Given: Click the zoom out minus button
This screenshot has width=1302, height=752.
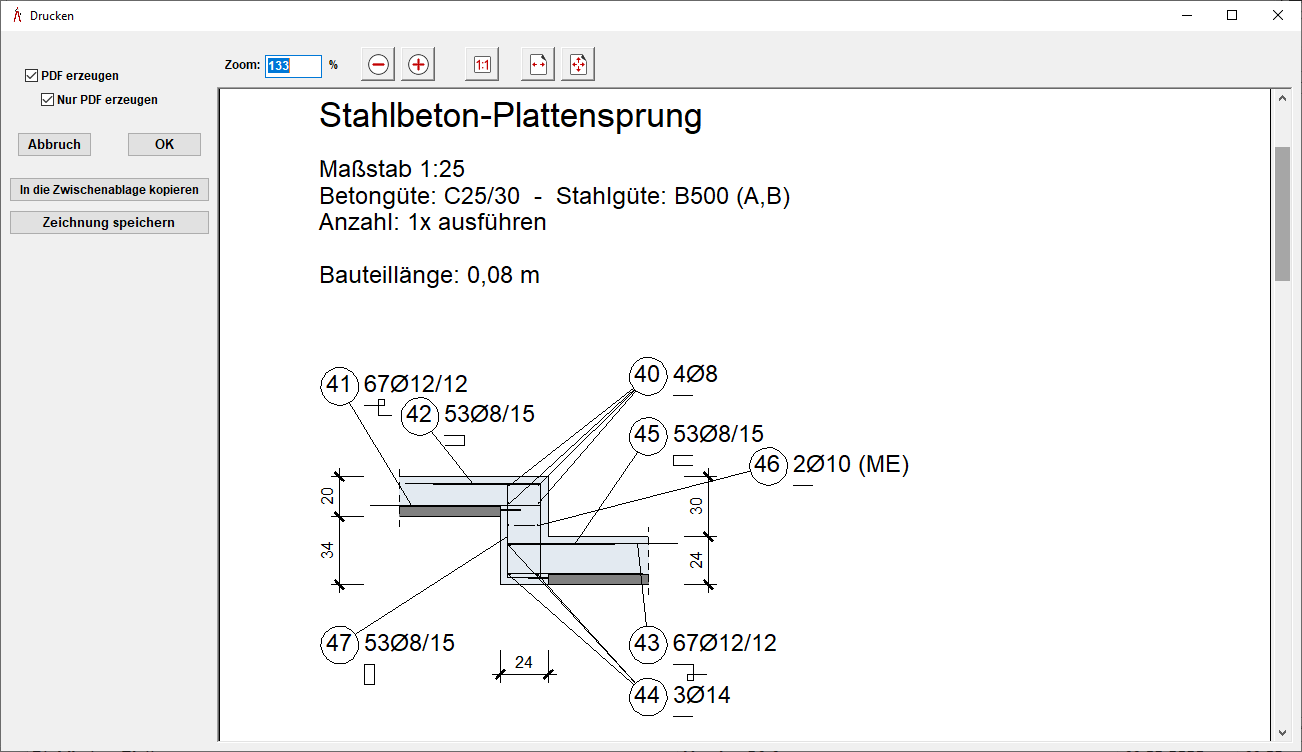Looking at the screenshot, I should pos(378,65).
